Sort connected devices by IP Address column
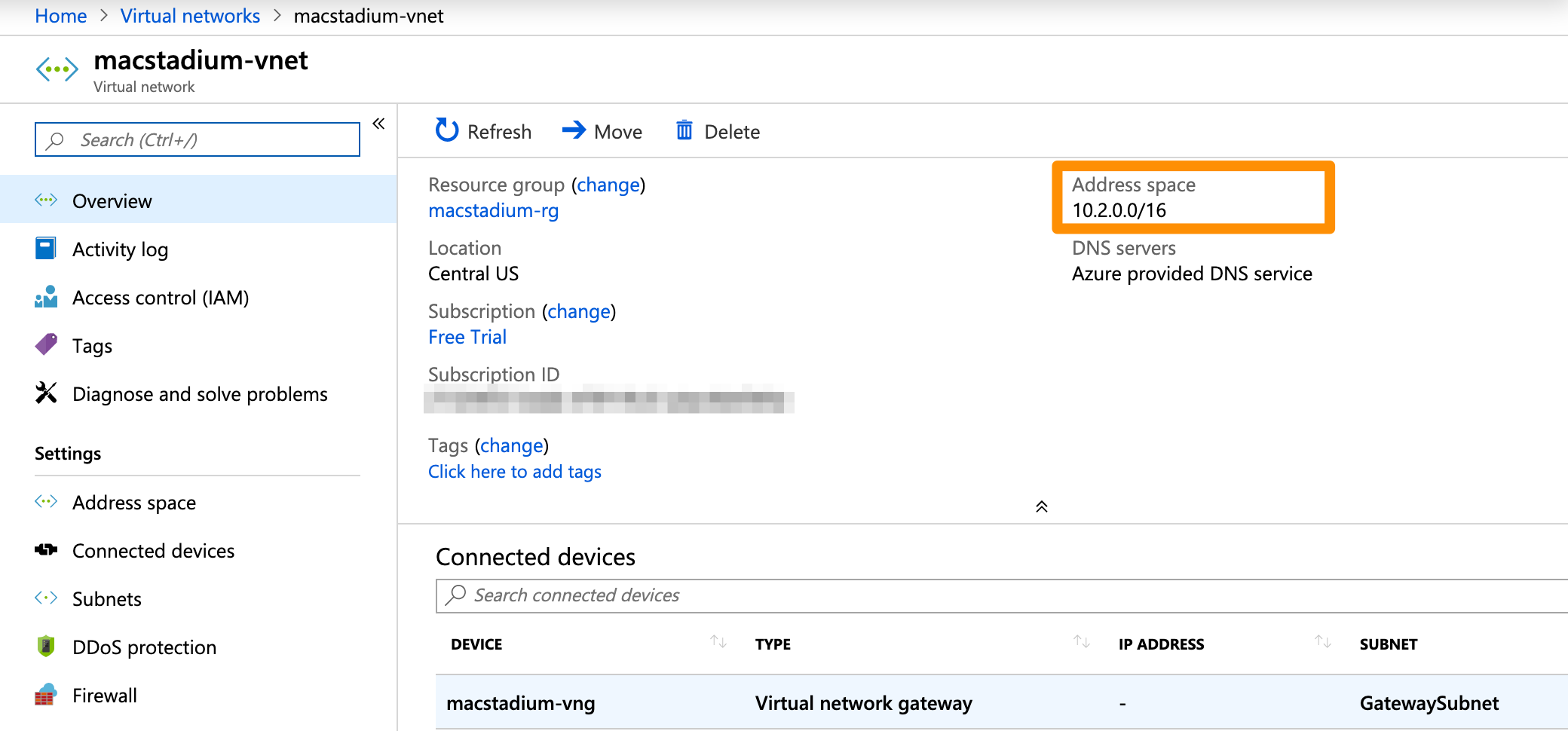Image resolution: width=1568 pixels, height=731 pixels. (1323, 642)
